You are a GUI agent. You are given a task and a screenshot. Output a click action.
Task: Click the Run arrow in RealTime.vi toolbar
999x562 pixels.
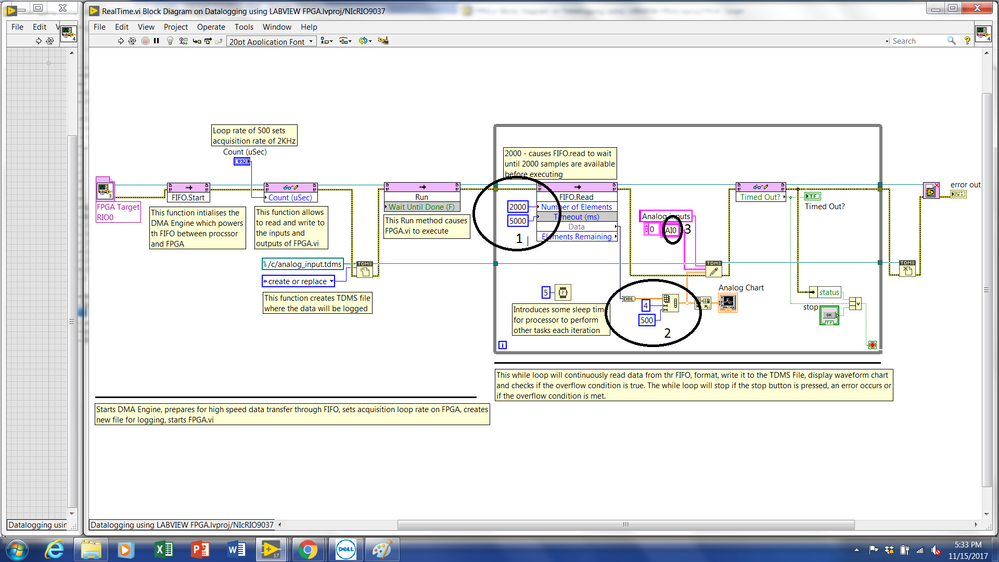click(x=120, y=41)
